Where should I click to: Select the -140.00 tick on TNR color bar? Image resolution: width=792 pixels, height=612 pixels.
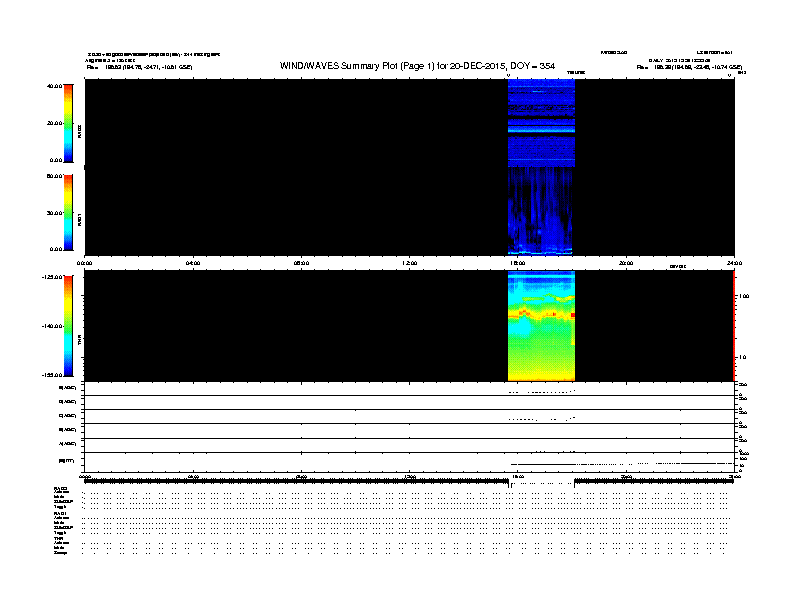click(52, 326)
